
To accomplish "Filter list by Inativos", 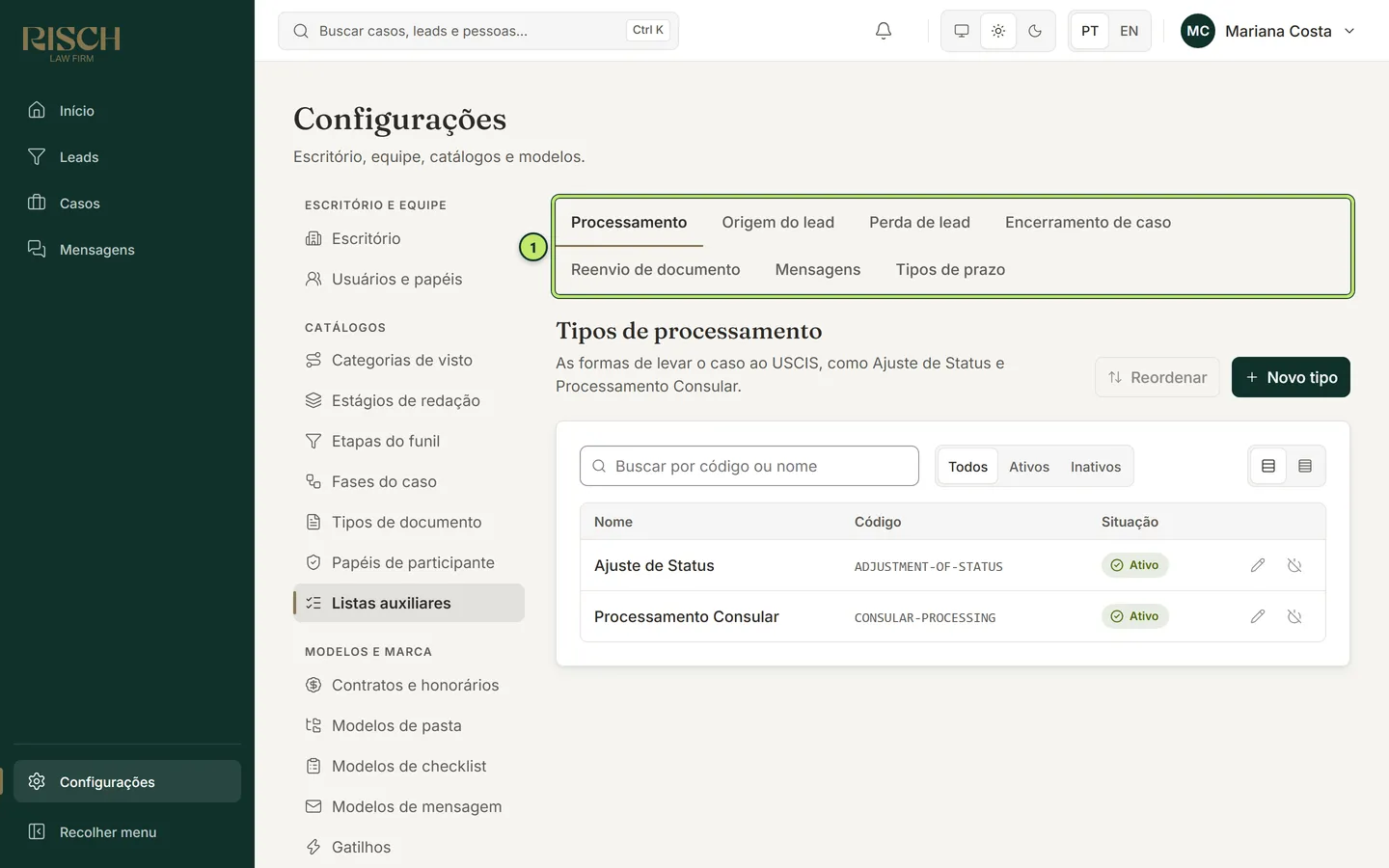I will click(x=1095, y=467).
